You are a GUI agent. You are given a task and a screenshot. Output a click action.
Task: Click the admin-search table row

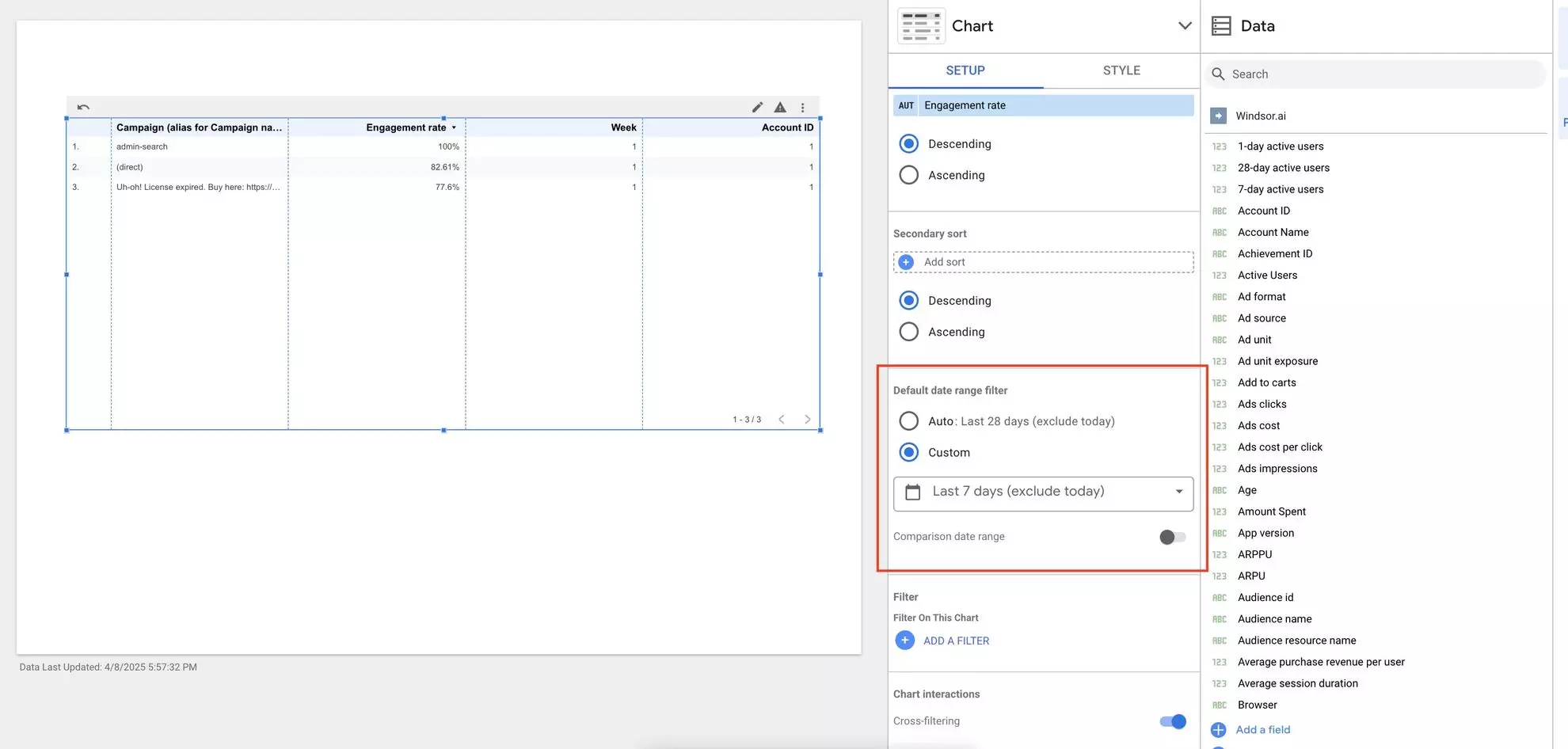tap(443, 146)
